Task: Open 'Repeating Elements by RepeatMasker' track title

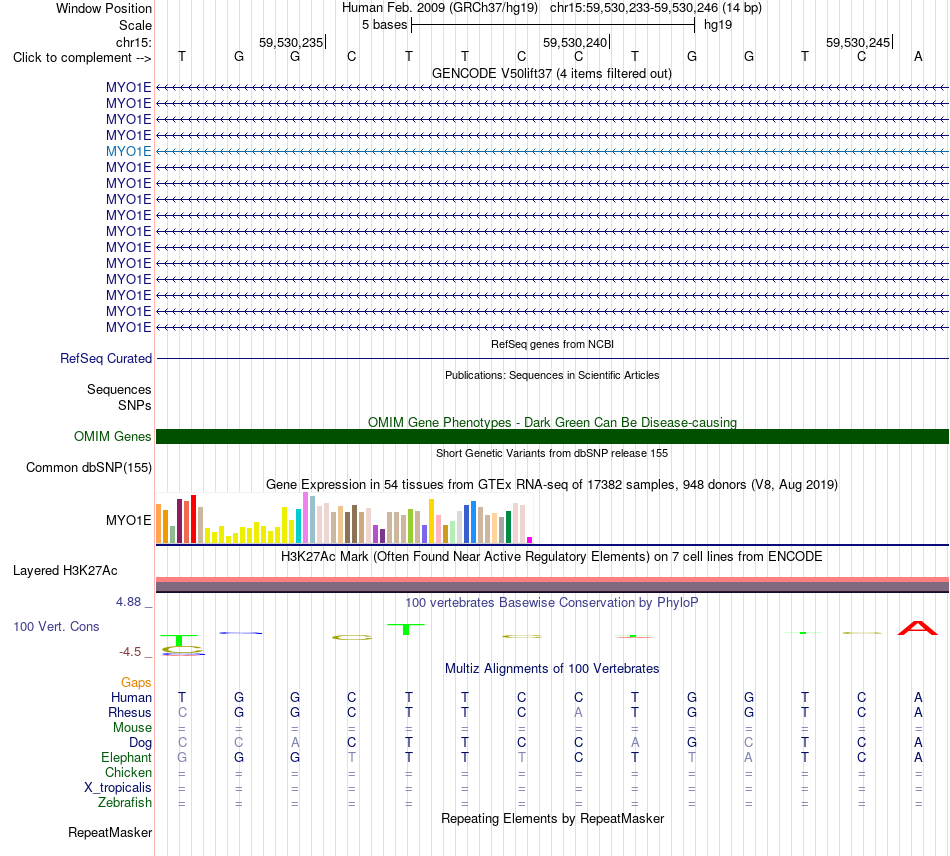Action: [x=552, y=819]
